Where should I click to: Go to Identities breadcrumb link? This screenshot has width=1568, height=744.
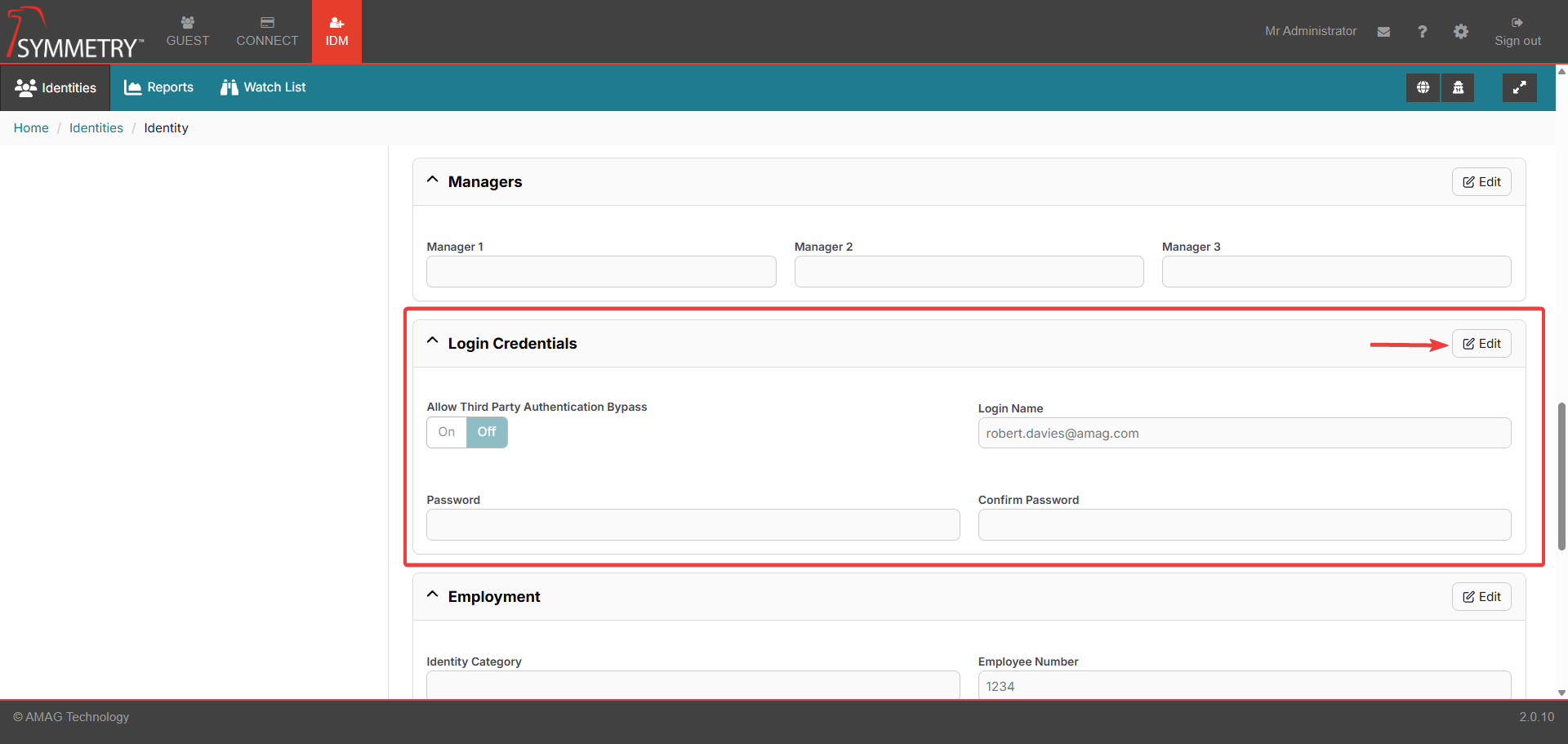[96, 128]
